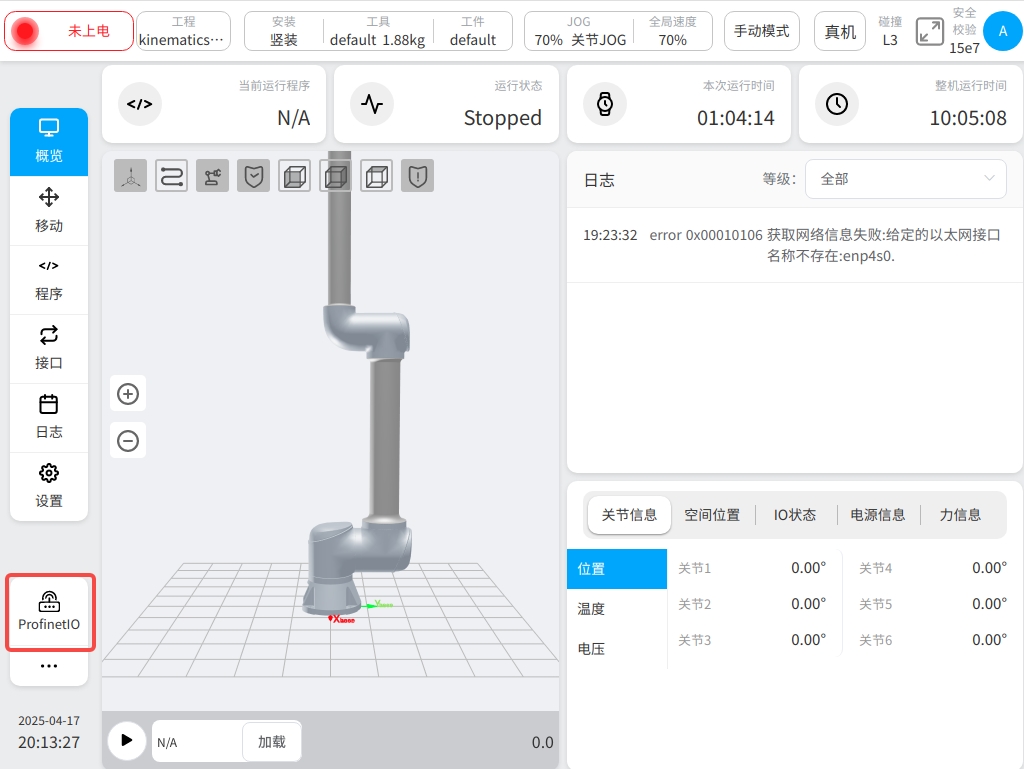The image size is (1024, 769).
Task: Click the shield with exclamation icon
Action: (417, 176)
